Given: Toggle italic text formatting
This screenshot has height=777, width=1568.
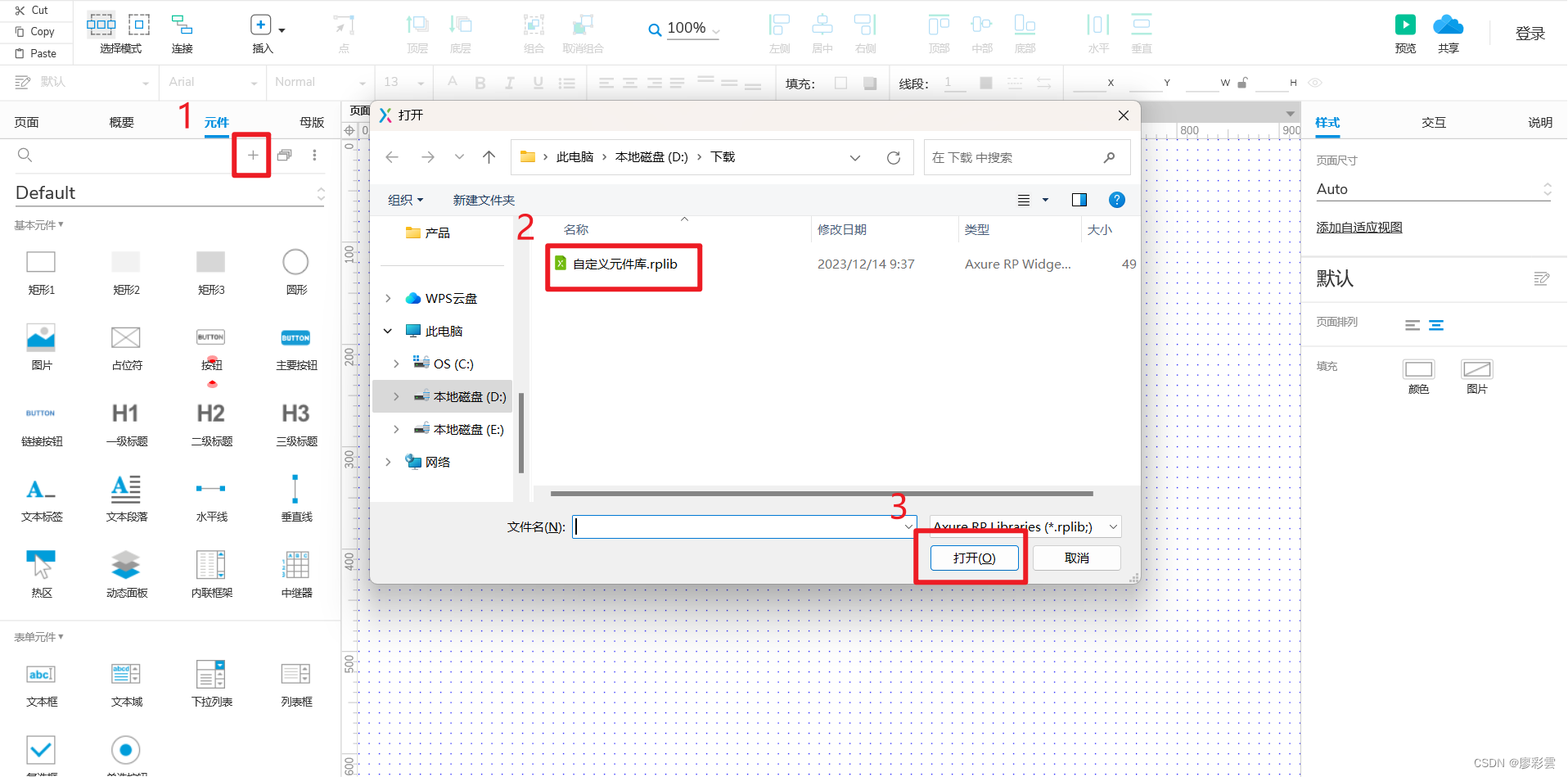Looking at the screenshot, I should [x=508, y=82].
